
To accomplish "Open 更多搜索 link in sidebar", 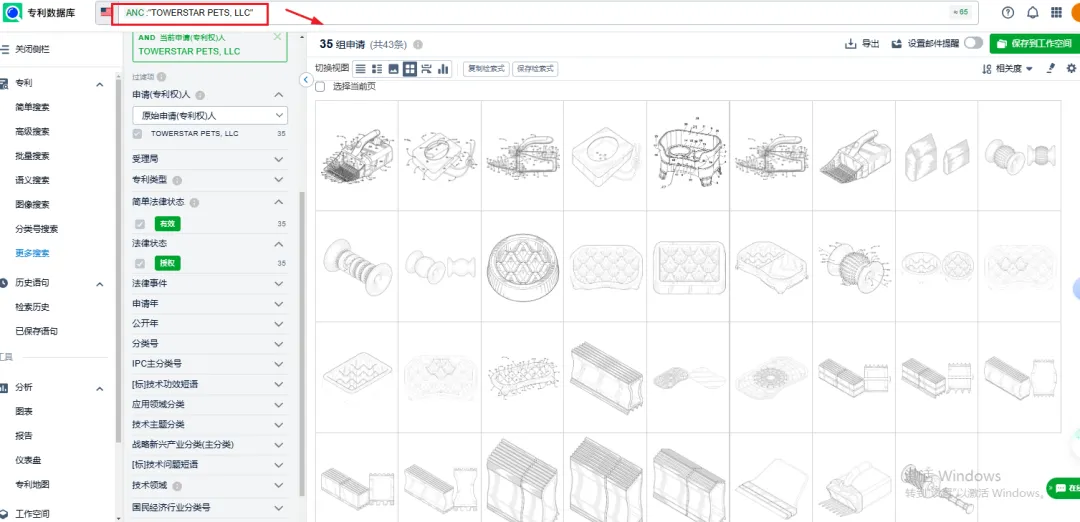I will (x=32, y=253).
